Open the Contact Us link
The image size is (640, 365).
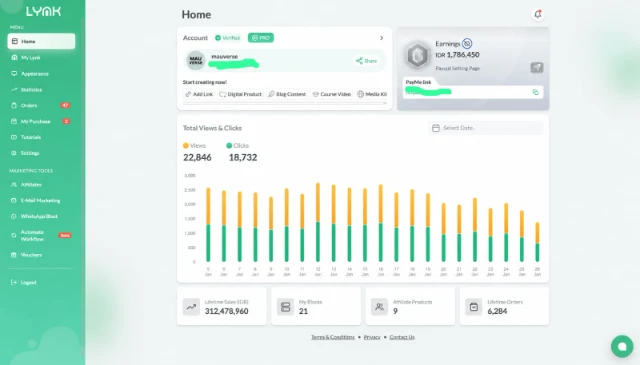[x=402, y=337]
